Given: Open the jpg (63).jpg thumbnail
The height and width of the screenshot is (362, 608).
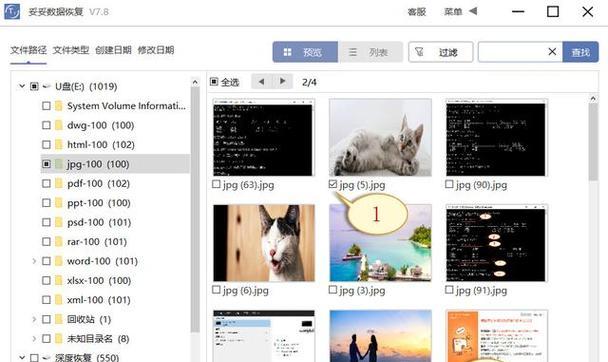Looking at the screenshot, I should coord(264,138).
